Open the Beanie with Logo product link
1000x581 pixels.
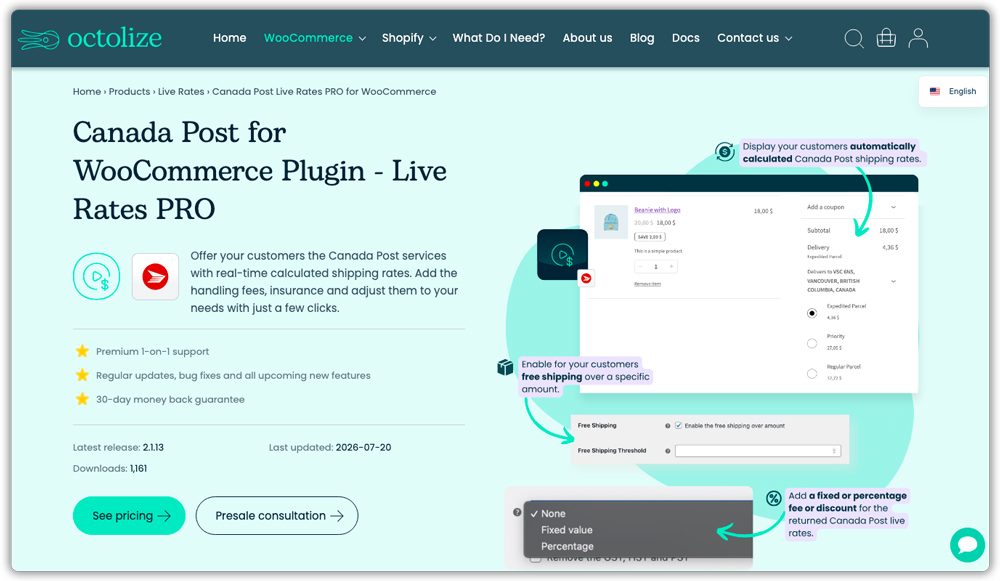657,210
